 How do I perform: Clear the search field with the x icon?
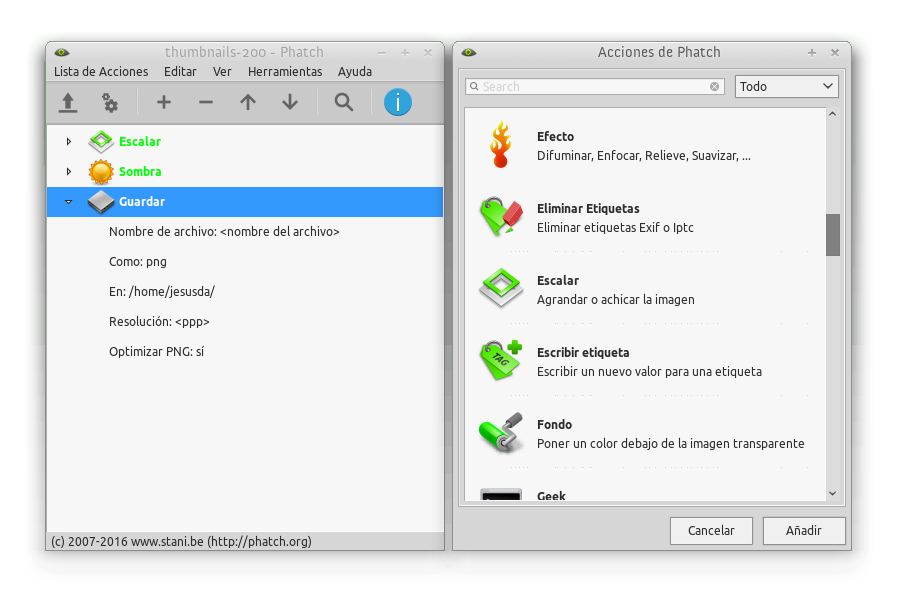714,86
